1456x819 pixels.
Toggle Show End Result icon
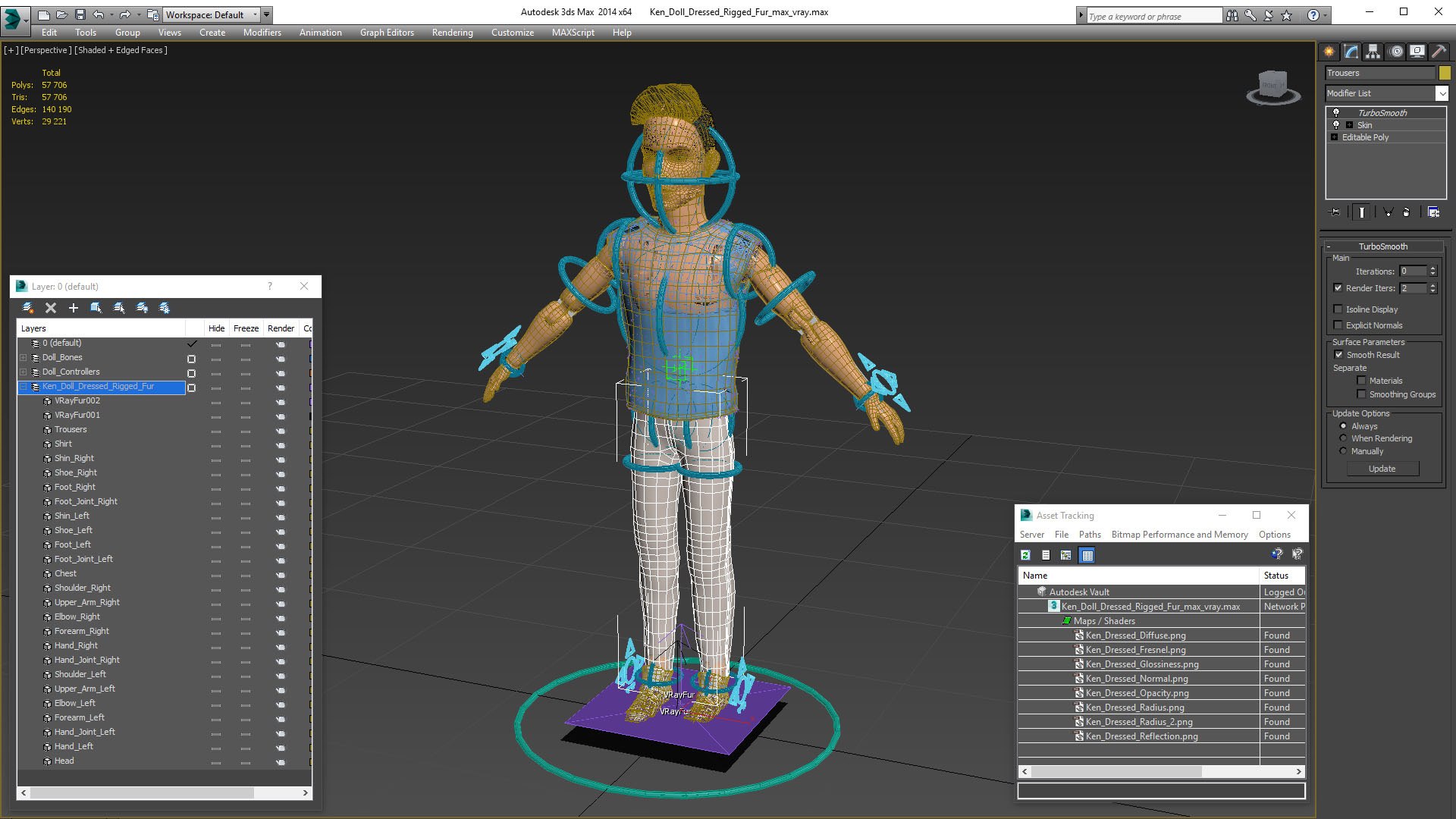1362,212
